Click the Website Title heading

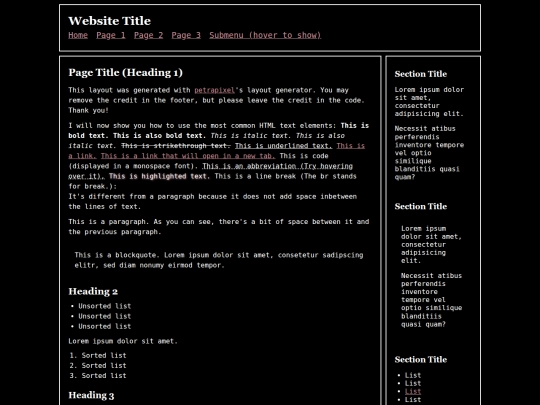point(110,21)
